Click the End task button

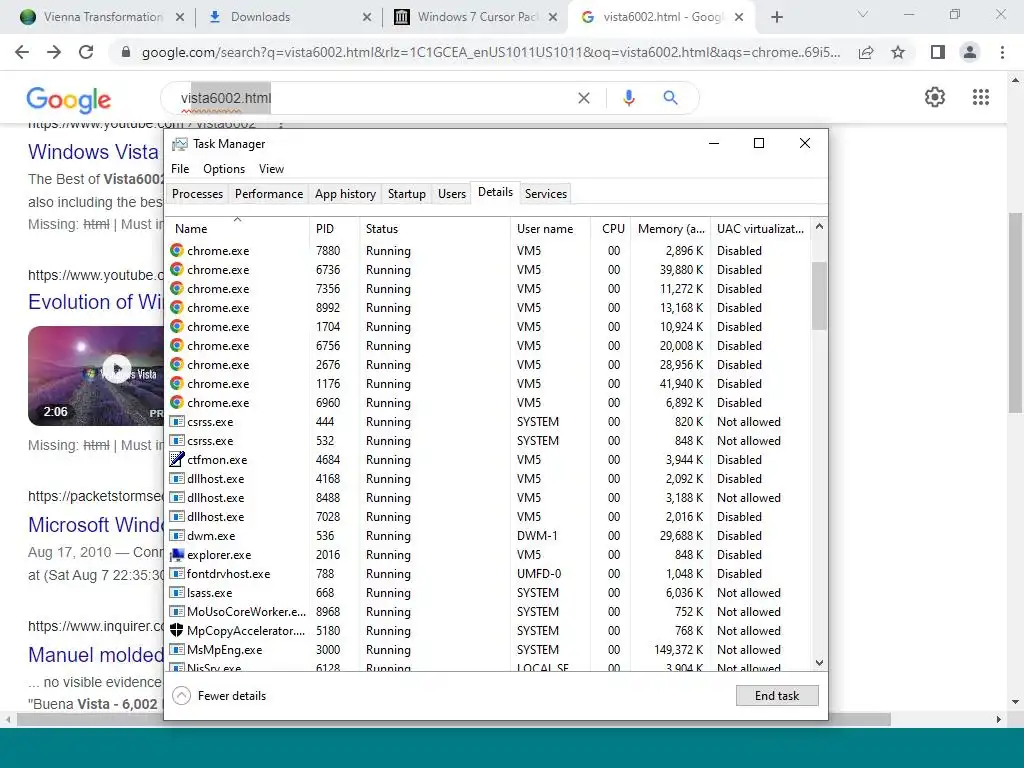click(776, 696)
